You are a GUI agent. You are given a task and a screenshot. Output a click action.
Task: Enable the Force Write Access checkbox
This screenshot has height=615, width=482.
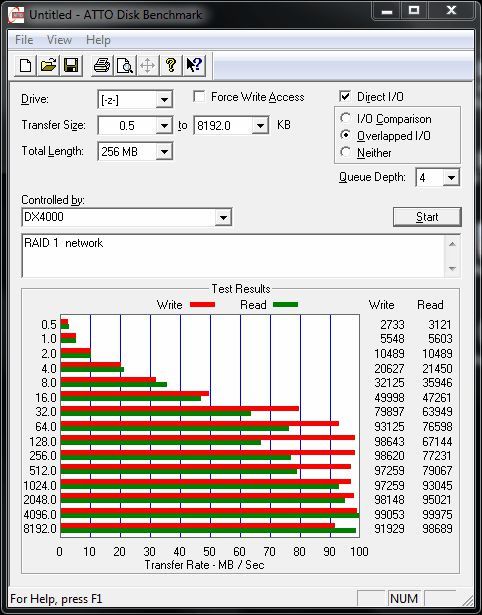199,96
